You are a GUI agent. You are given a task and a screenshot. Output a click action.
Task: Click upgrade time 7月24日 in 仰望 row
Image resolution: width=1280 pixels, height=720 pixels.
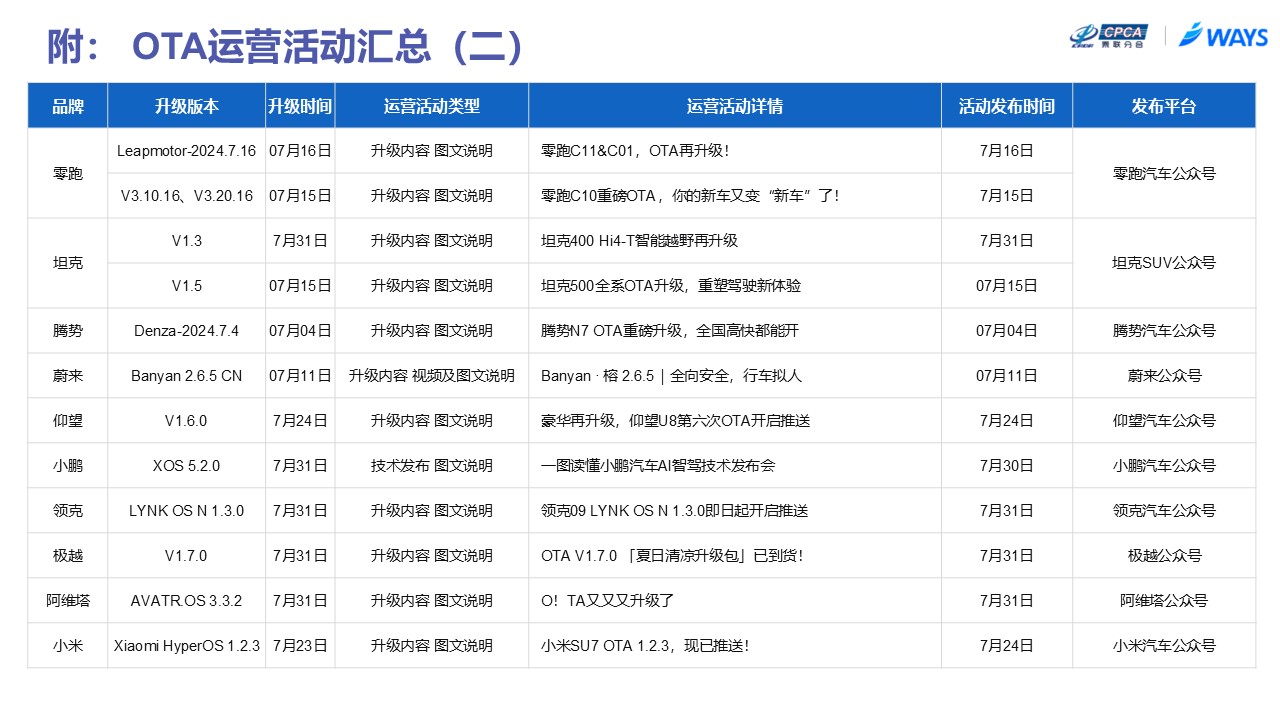coord(300,421)
